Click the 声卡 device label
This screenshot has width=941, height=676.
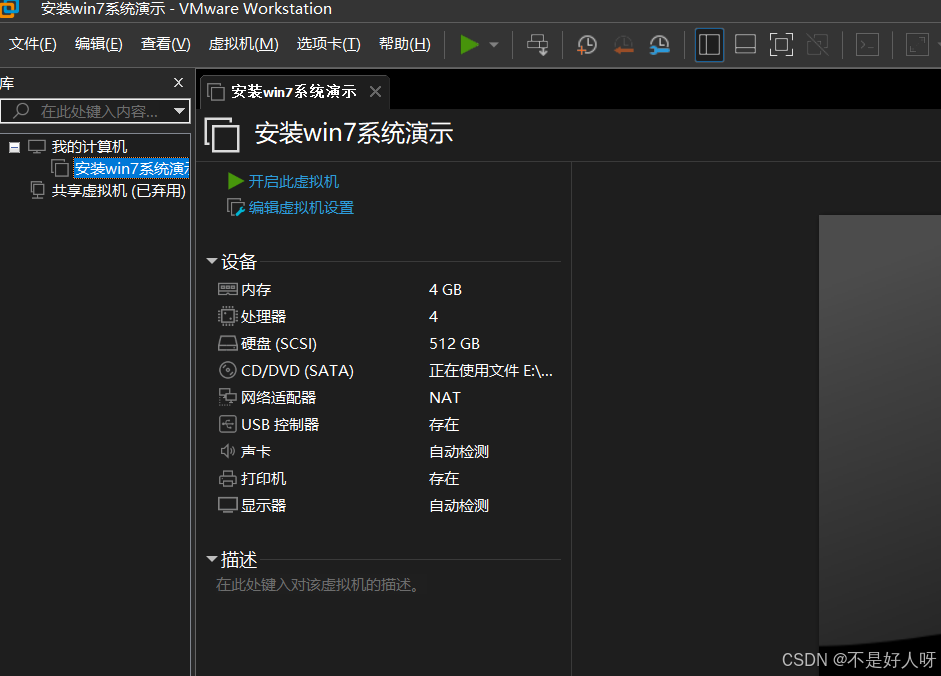pyautogui.click(x=256, y=451)
